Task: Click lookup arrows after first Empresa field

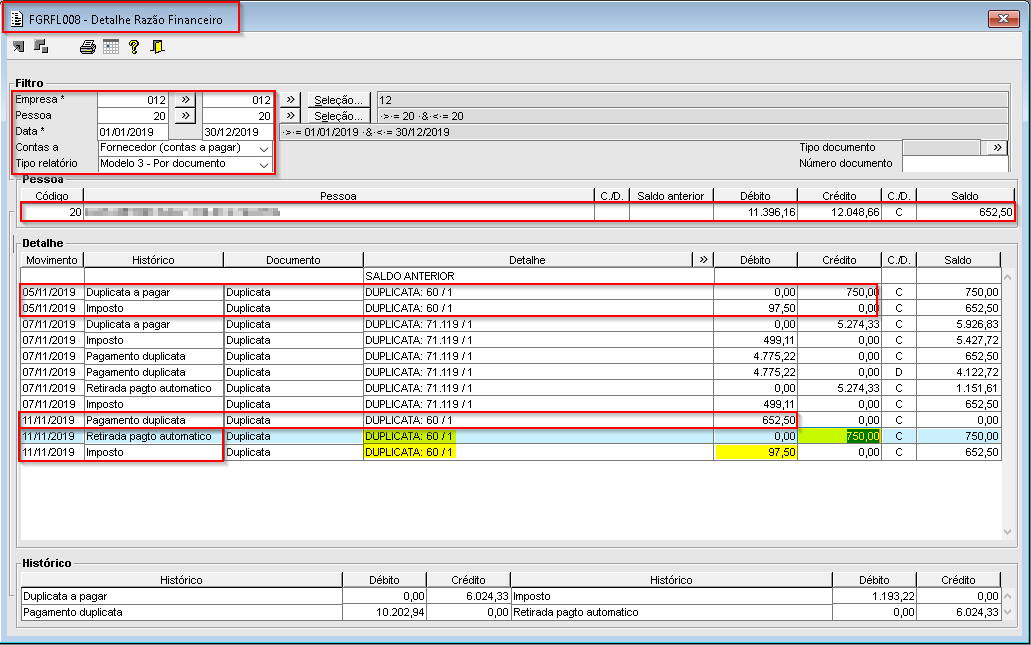Action: coord(184,100)
